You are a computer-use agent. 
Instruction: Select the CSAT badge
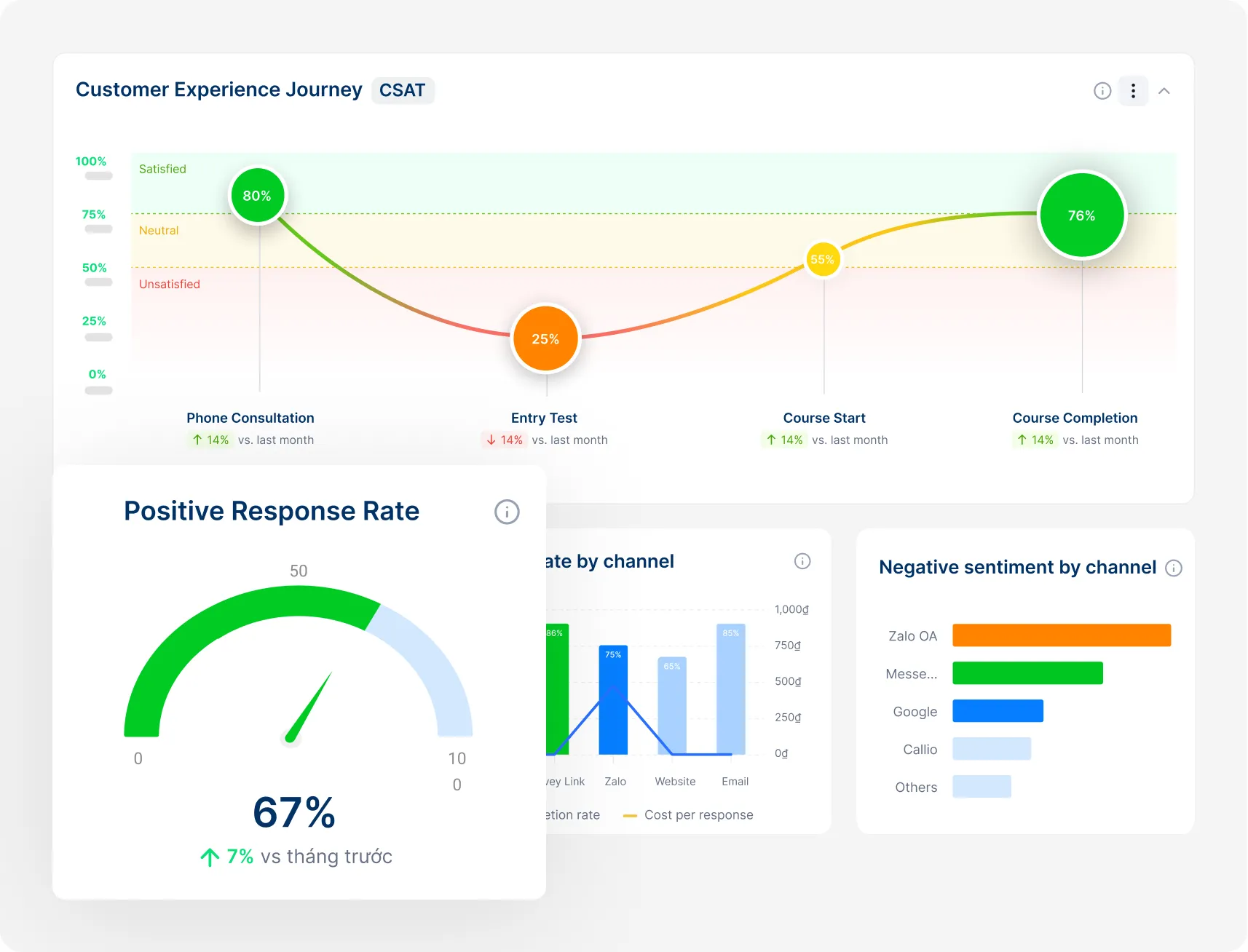coord(402,90)
